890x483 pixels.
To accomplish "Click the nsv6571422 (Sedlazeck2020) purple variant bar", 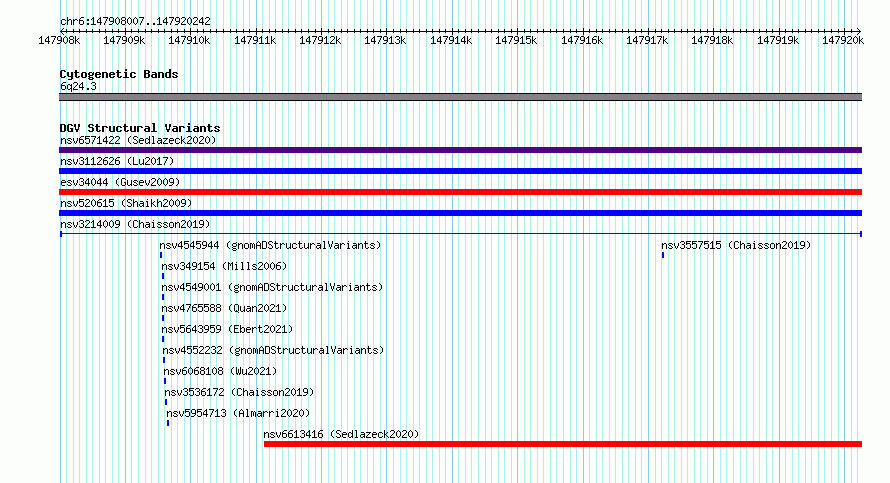I will pyautogui.click(x=460, y=150).
